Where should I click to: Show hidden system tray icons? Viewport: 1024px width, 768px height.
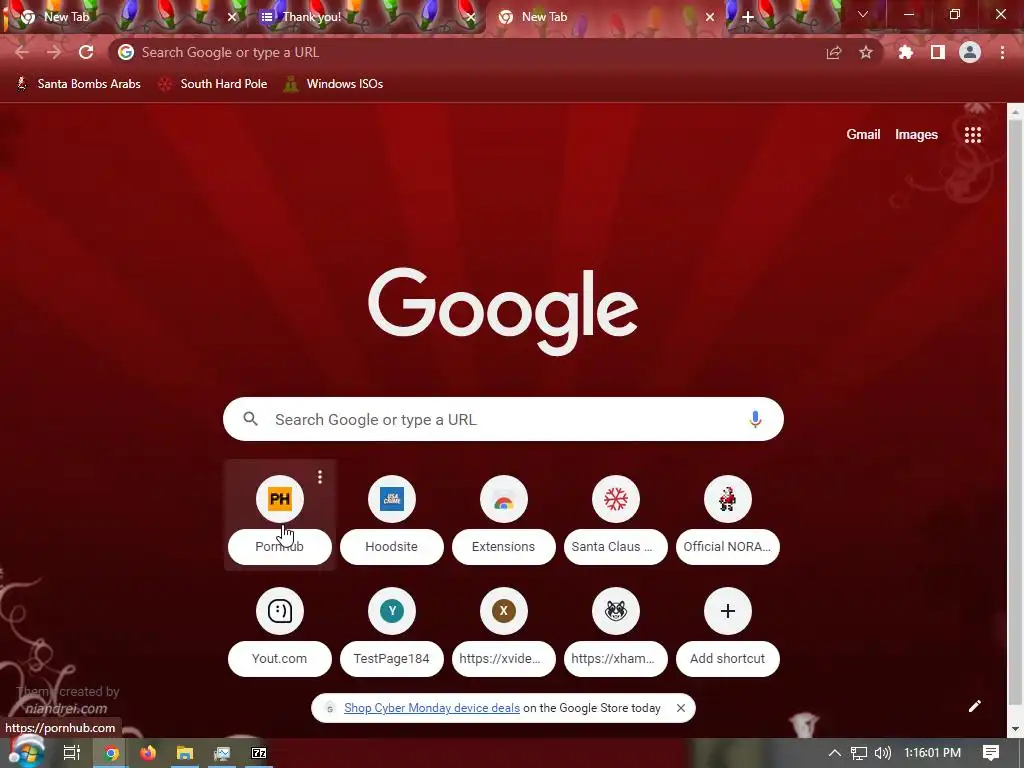[835, 753]
